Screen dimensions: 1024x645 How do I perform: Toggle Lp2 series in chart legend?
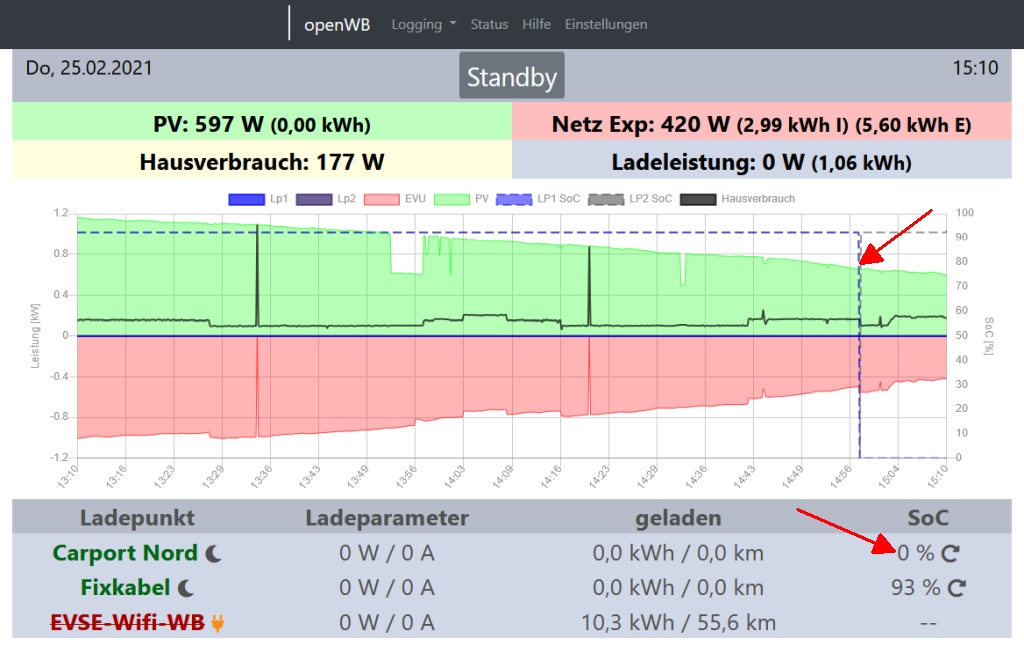(326, 199)
